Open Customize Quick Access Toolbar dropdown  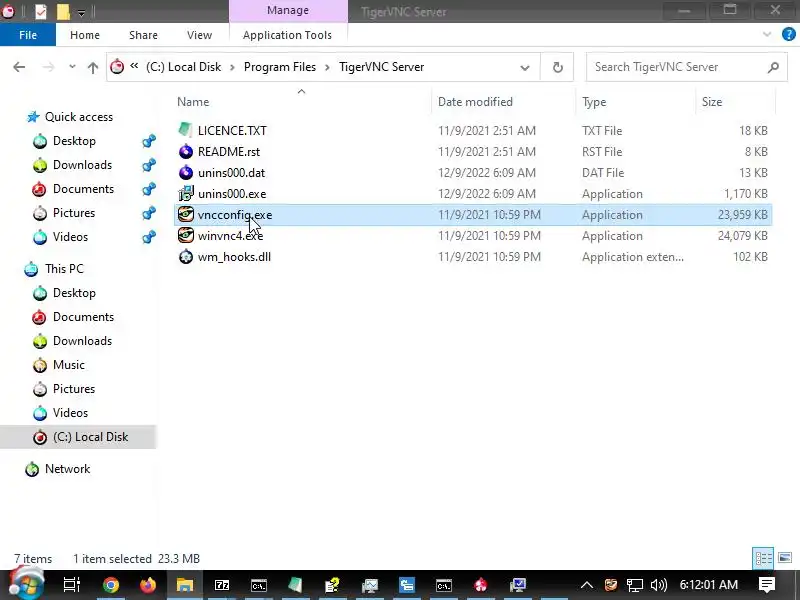click(81, 13)
